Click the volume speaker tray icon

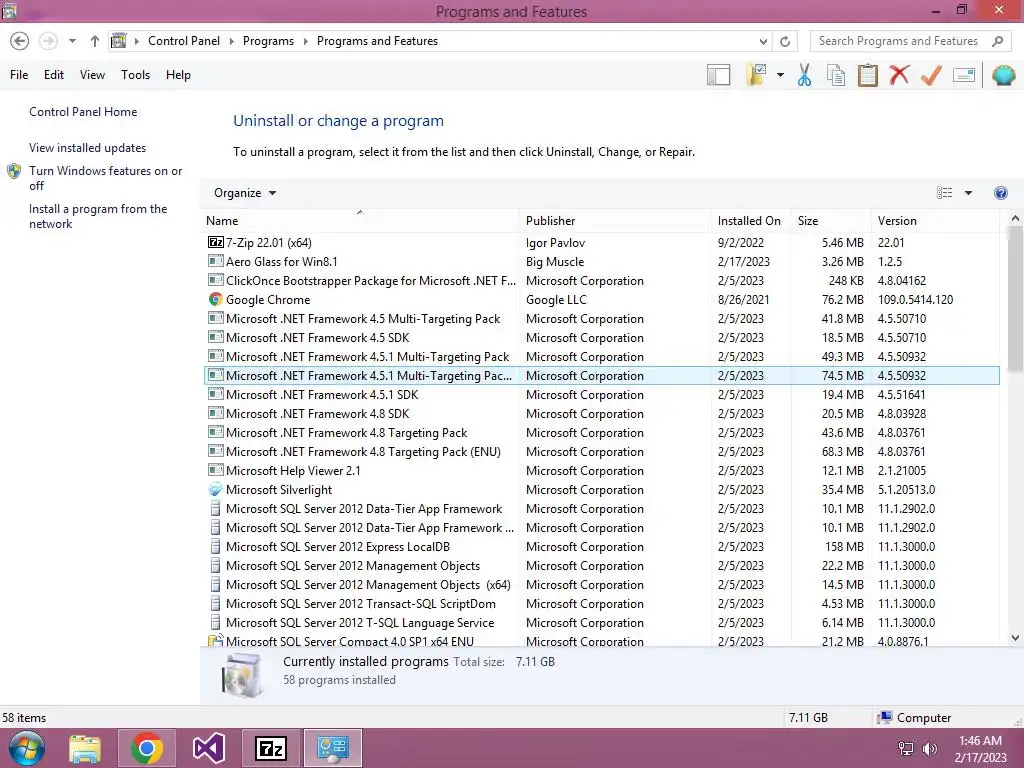pos(929,749)
